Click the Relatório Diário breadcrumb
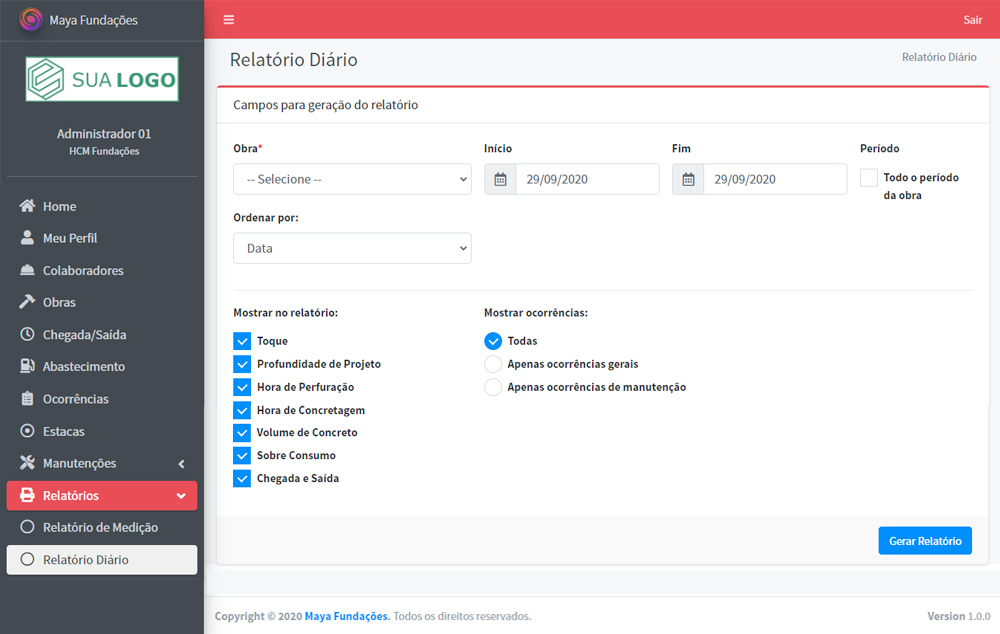Viewport: 1000px width, 634px height. coord(939,57)
